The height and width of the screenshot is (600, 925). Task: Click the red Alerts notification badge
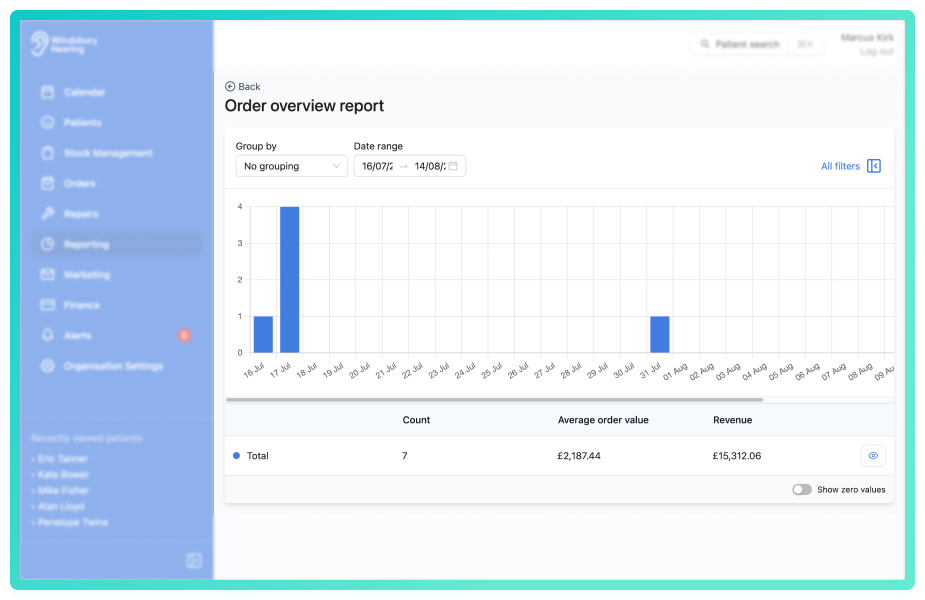[x=184, y=335]
